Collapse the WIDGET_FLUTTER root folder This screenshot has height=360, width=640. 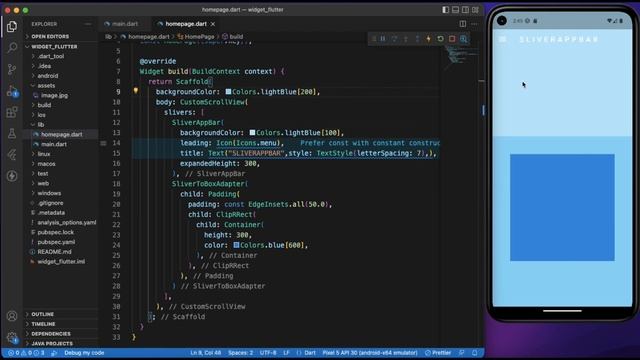tap(54, 47)
